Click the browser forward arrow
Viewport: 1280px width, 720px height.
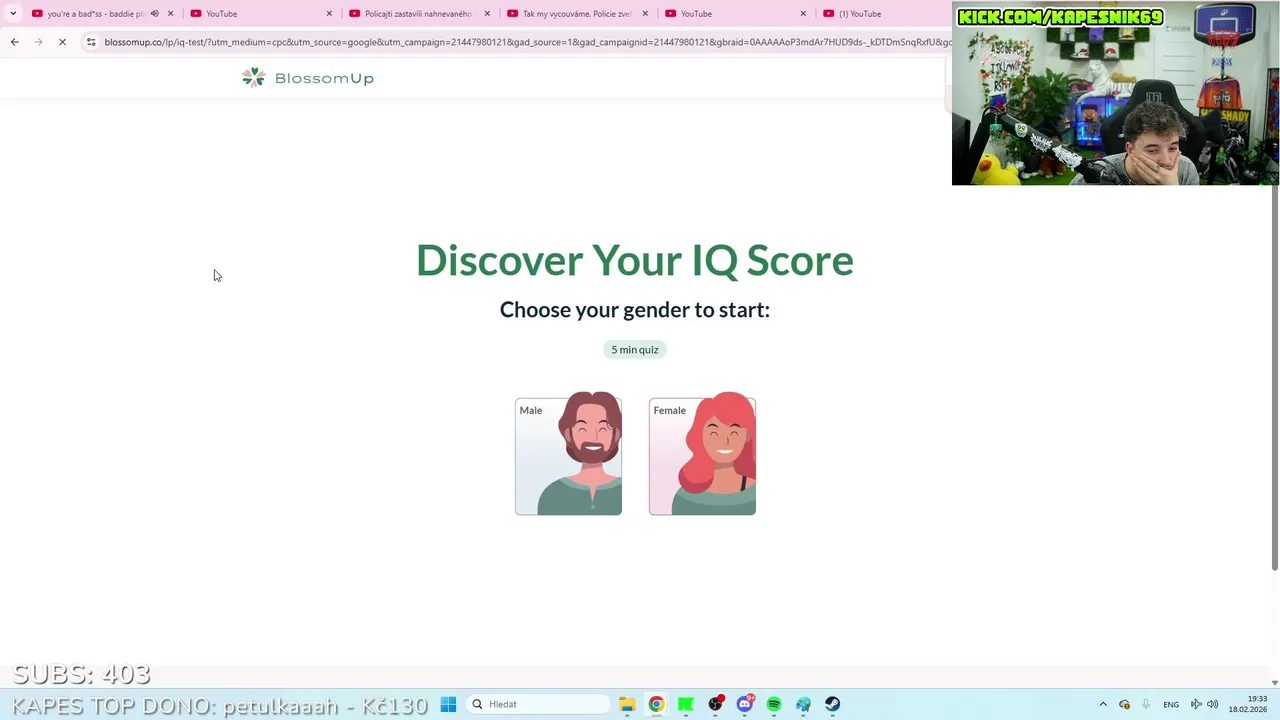38,42
